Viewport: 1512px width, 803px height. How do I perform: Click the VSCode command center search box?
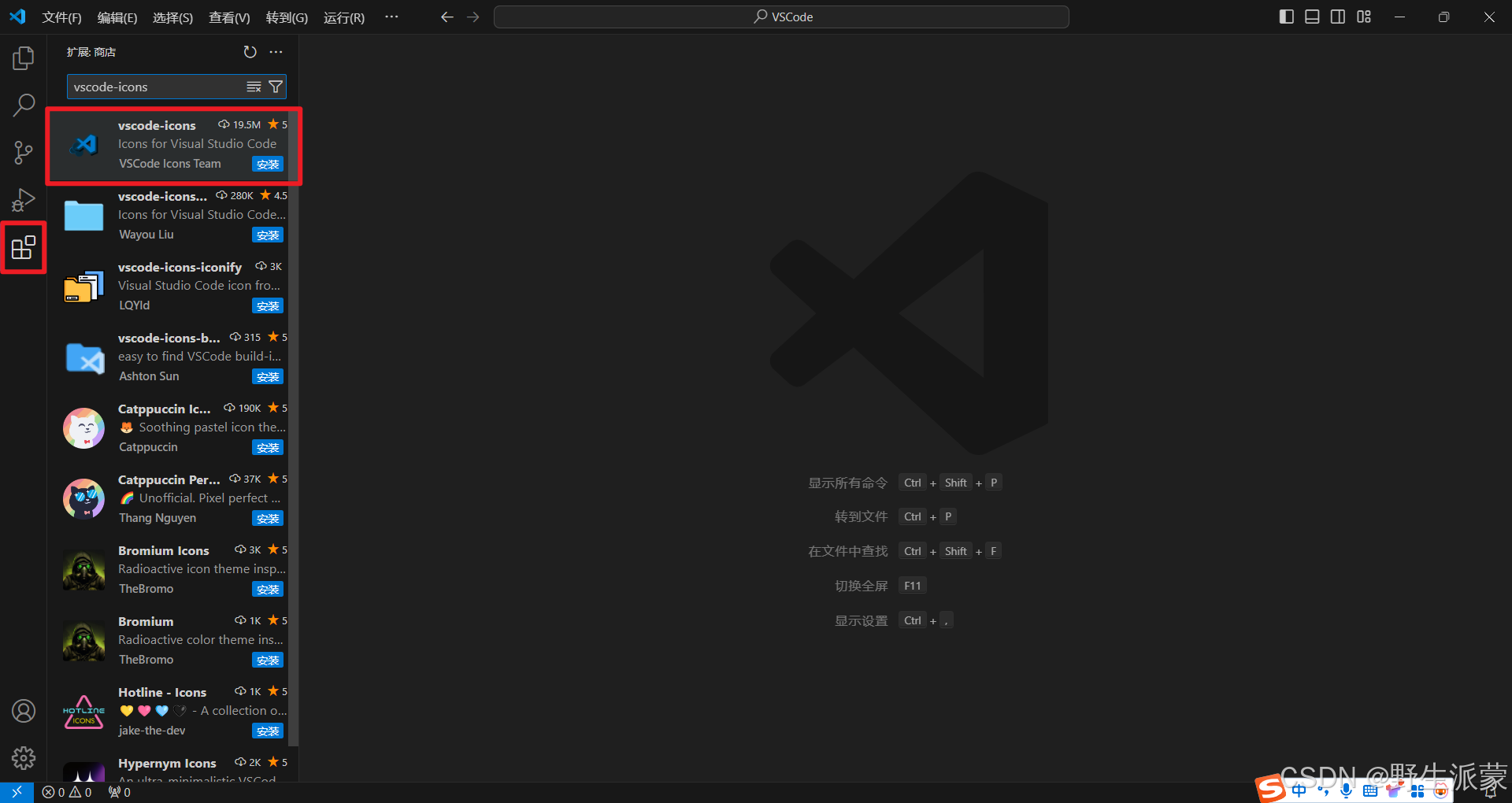point(781,17)
